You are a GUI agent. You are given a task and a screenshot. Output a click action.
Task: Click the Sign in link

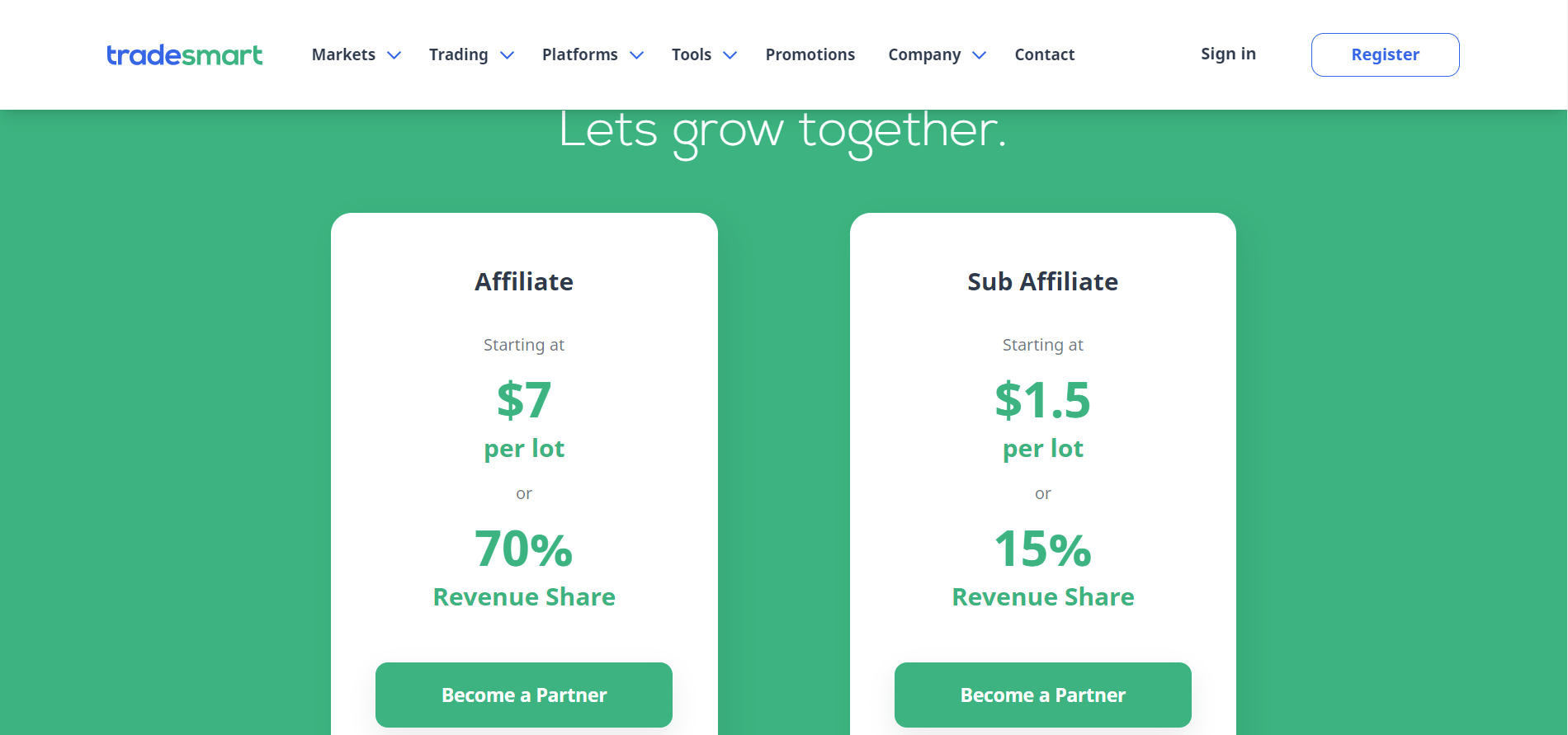(1229, 54)
